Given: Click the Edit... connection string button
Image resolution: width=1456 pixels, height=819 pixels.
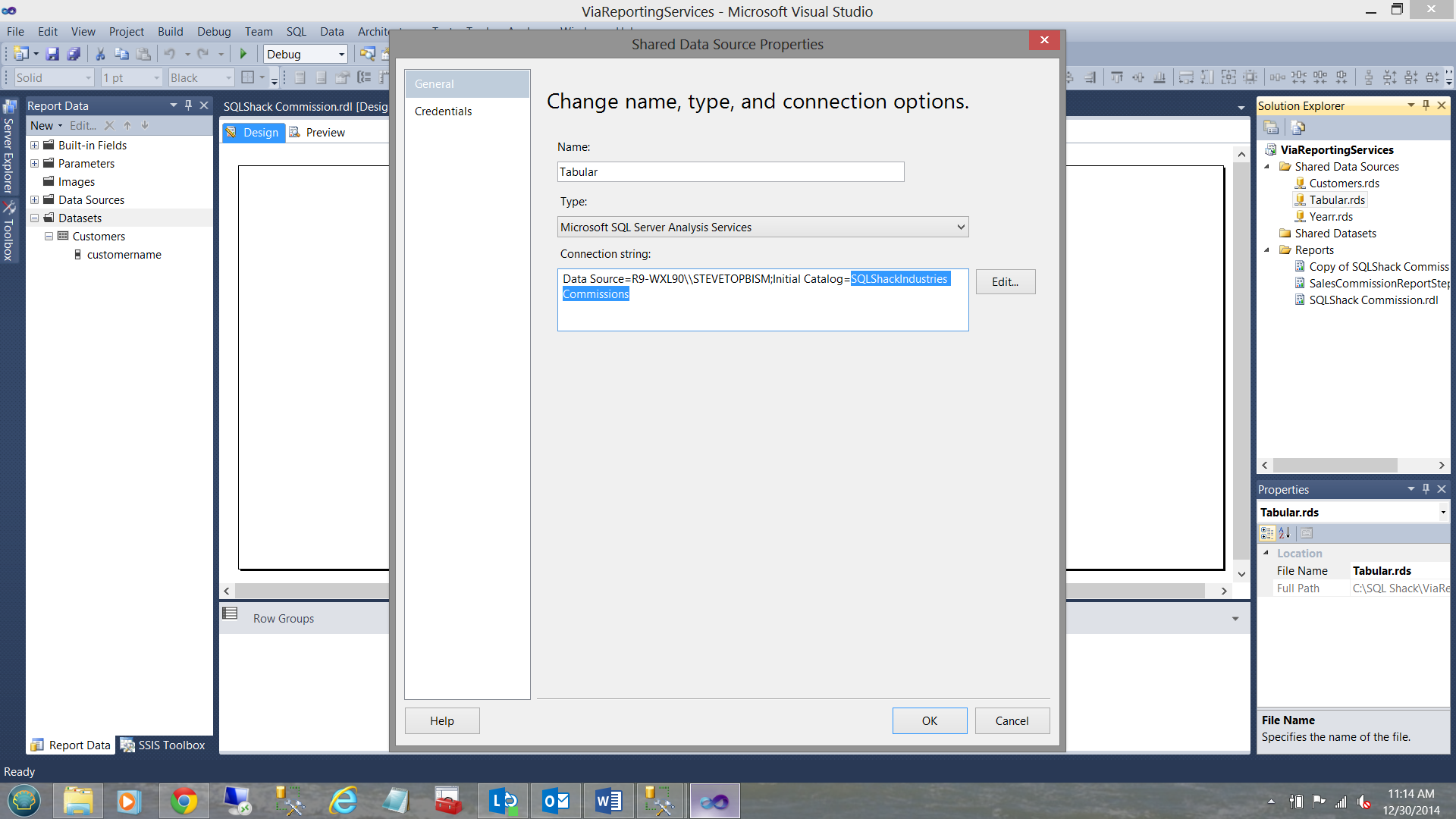Looking at the screenshot, I should click(x=1005, y=281).
